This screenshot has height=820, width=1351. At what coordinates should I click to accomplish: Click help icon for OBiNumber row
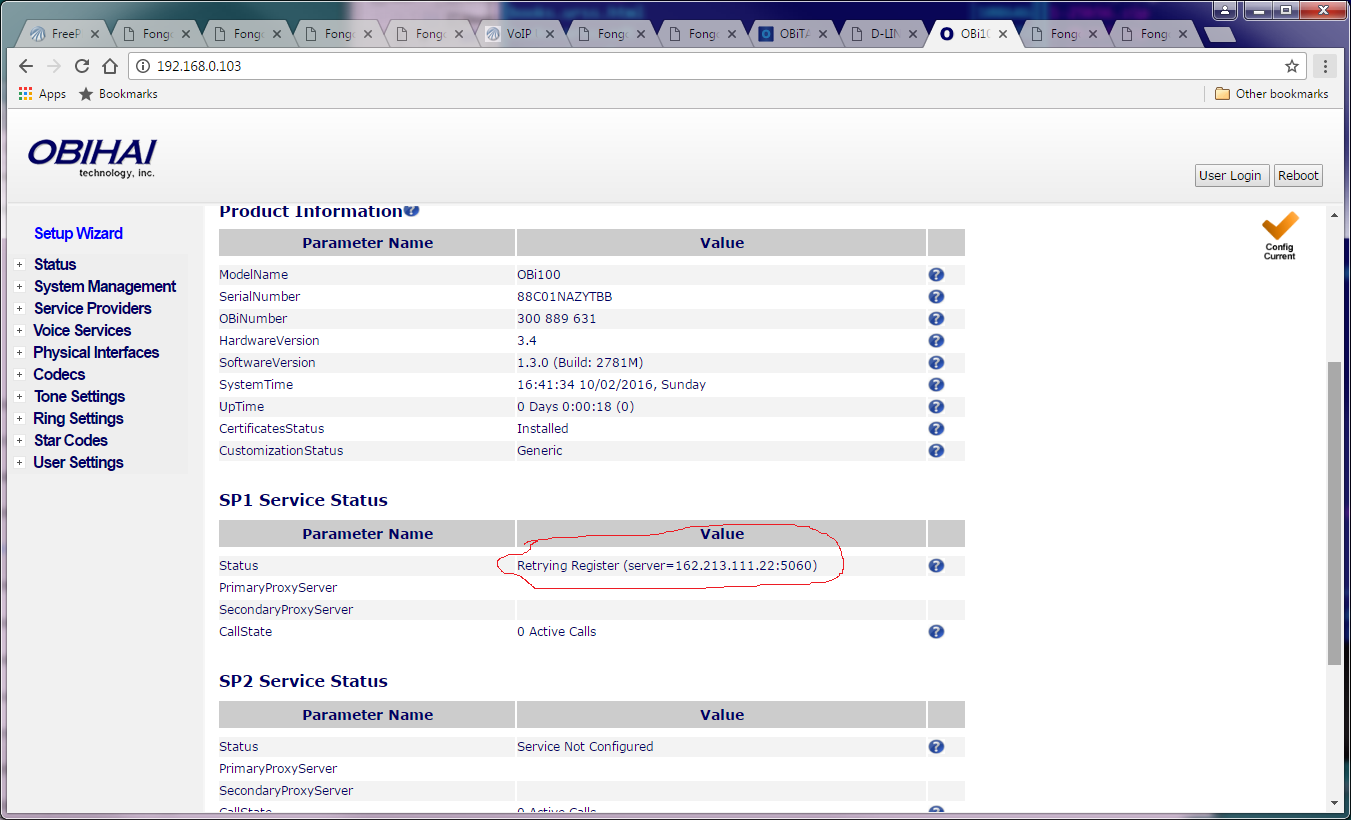pos(936,318)
